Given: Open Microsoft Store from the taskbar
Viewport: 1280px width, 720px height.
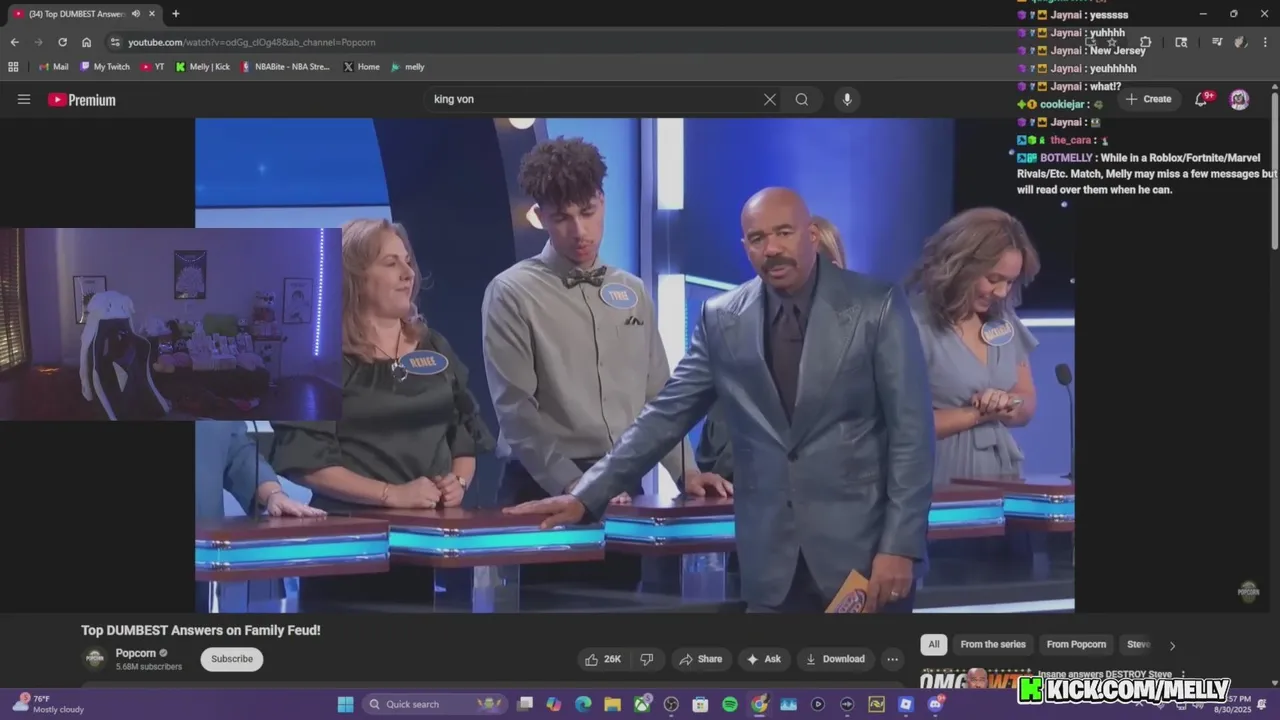Looking at the screenshot, I should (700, 704).
